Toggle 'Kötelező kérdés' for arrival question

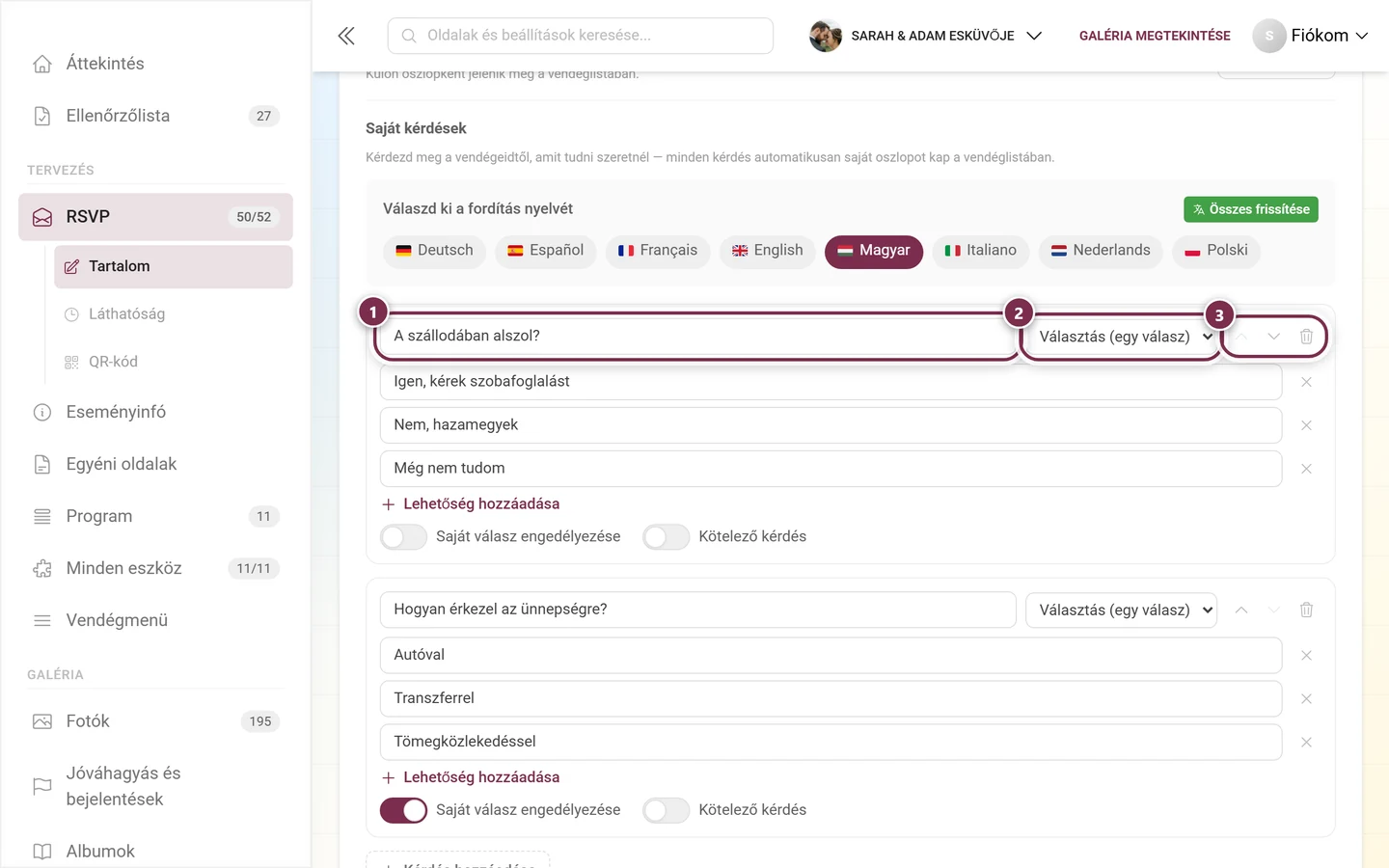(667, 810)
